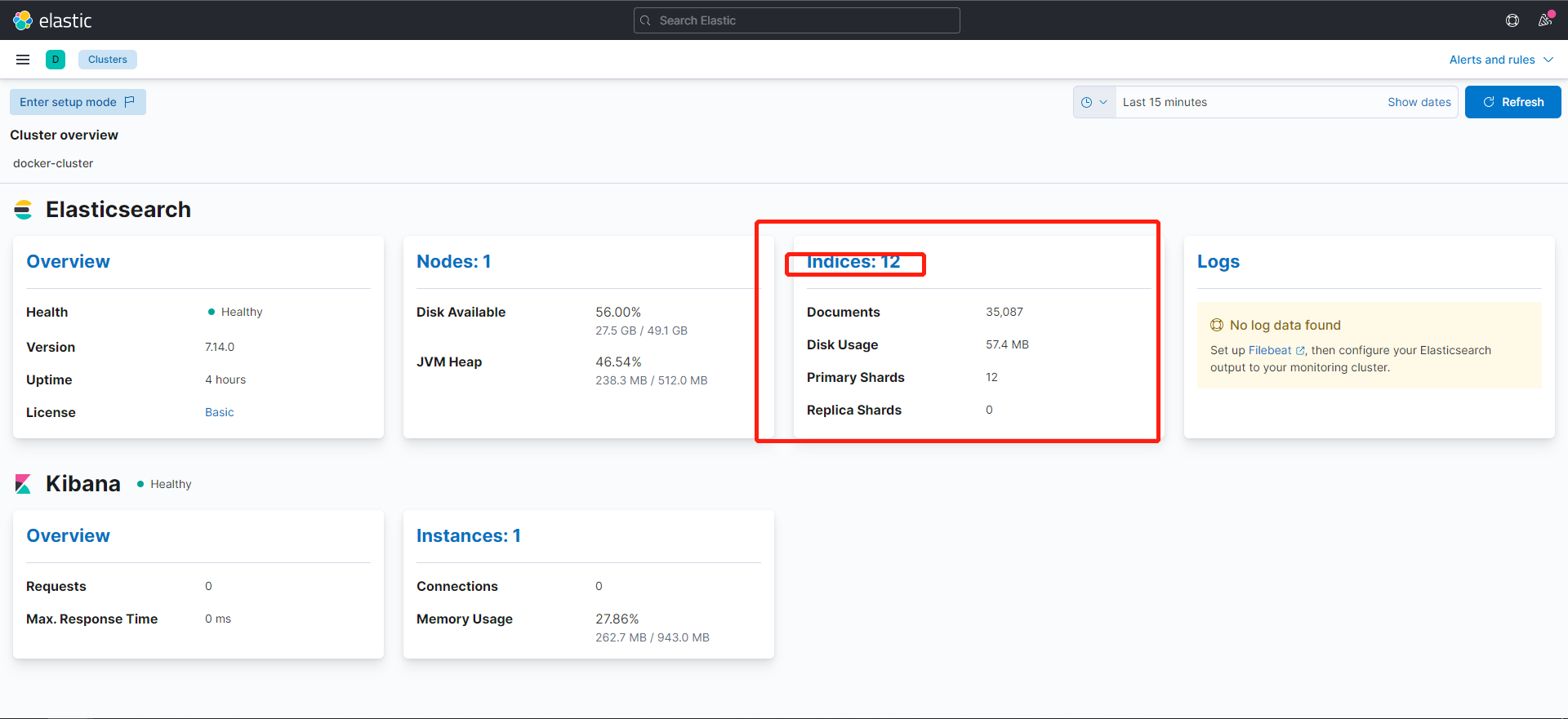Screen dimensions: 1568x719
Task: Click Documents count 35,087
Action: click(1004, 312)
